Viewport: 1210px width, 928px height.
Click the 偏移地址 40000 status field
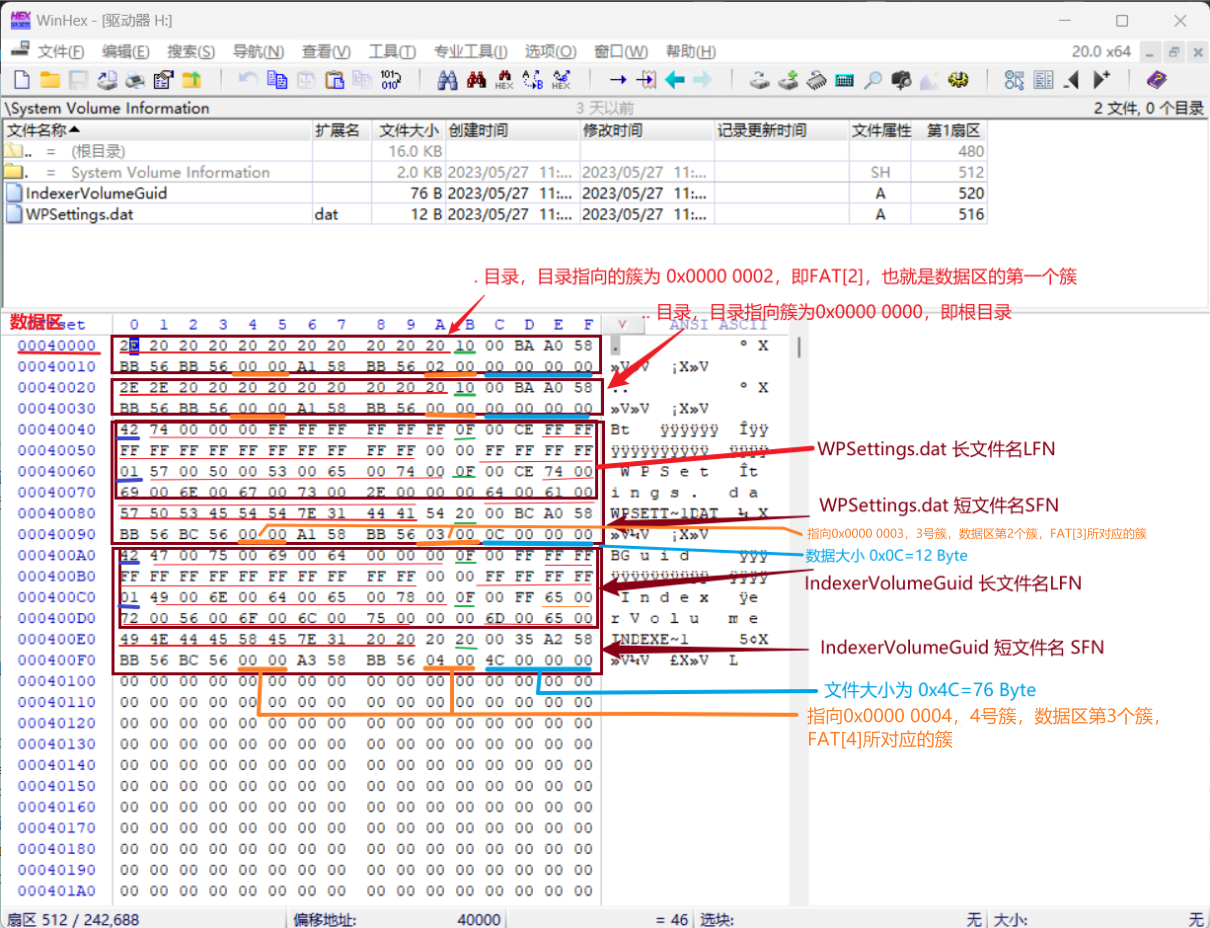pyautogui.click(x=398, y=919)
